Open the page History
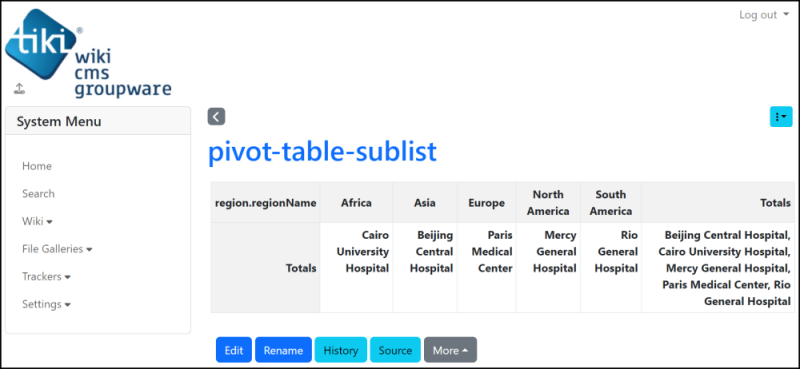800x369 pixels. 341,350
